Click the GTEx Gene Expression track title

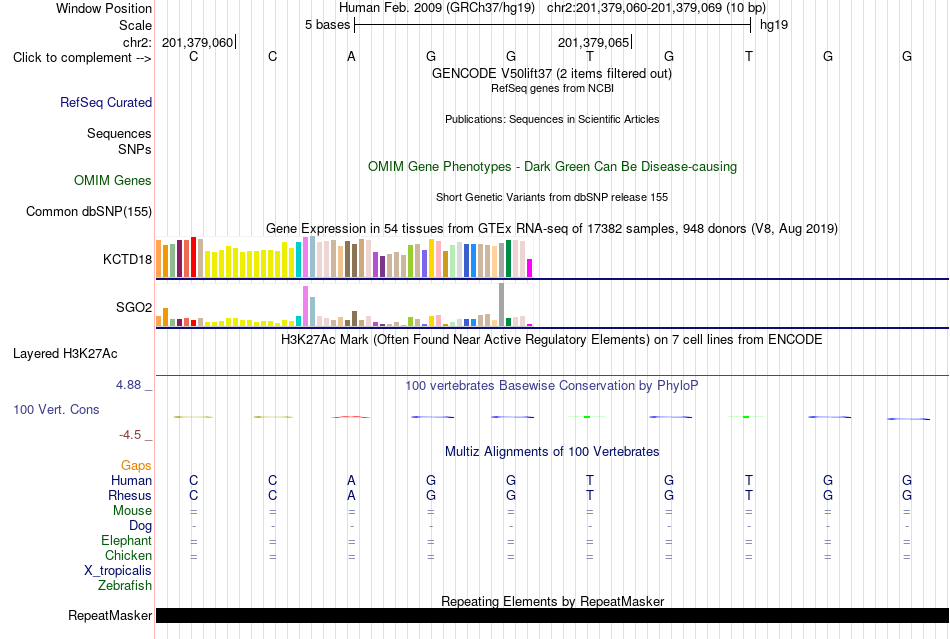[x=551, y=228]
